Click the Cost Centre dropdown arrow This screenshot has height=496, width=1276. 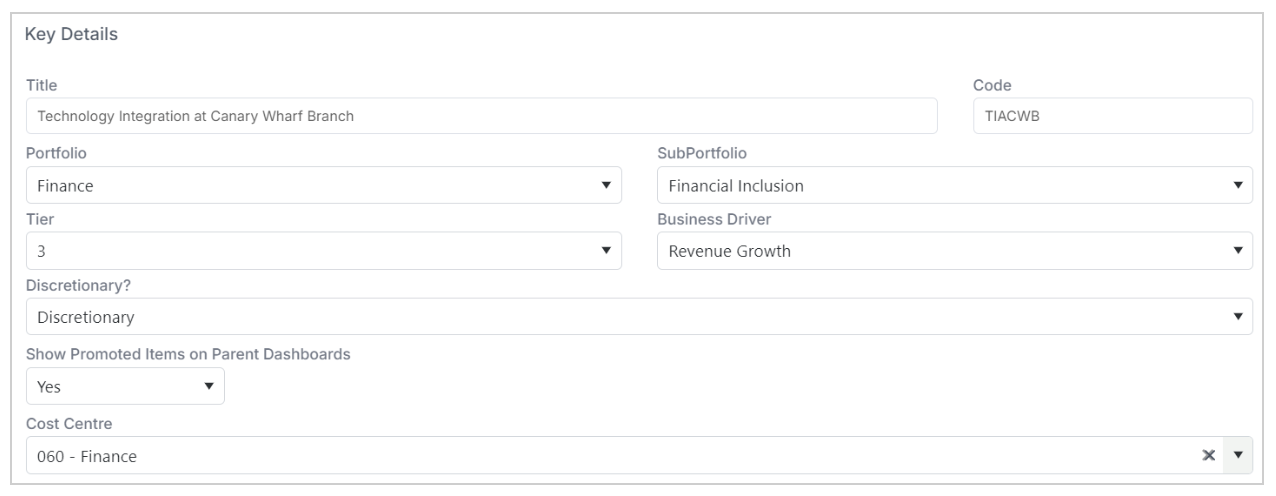[x=1238, y=455]
